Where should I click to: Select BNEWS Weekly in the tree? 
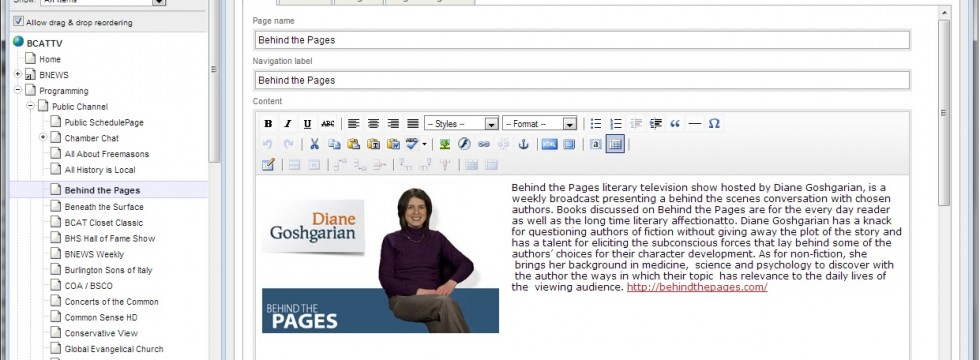pyautogui.click(x=94, y=254)
